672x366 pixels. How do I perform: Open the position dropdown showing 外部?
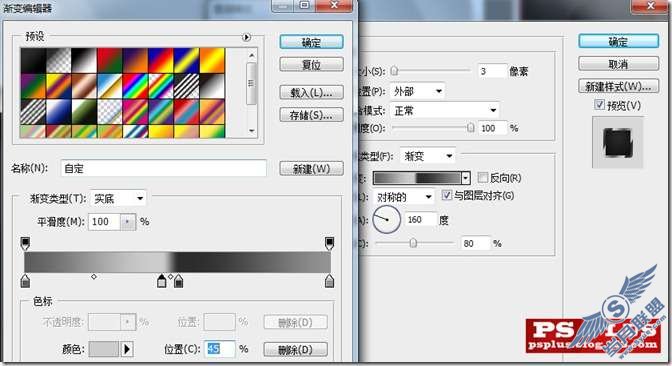(417, 91)
